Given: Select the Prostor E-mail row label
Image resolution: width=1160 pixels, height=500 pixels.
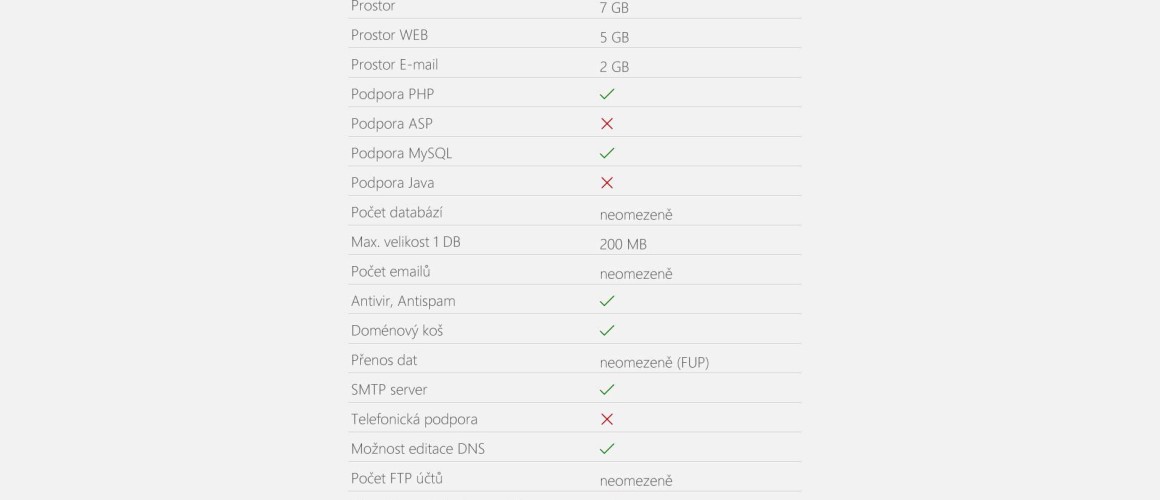Looking at the screenshot, I should [394, 64].
